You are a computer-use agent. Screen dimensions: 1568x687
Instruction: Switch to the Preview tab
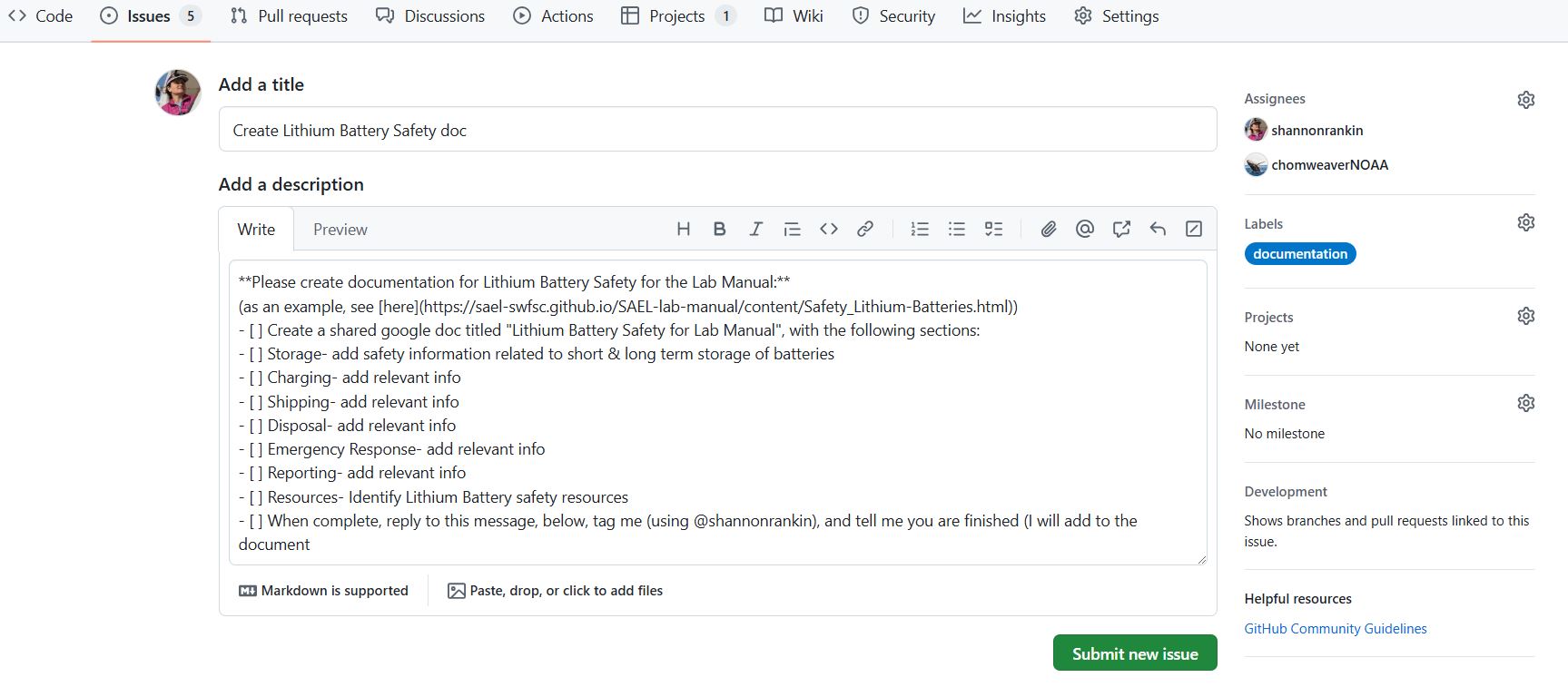(x=340, y=230)
